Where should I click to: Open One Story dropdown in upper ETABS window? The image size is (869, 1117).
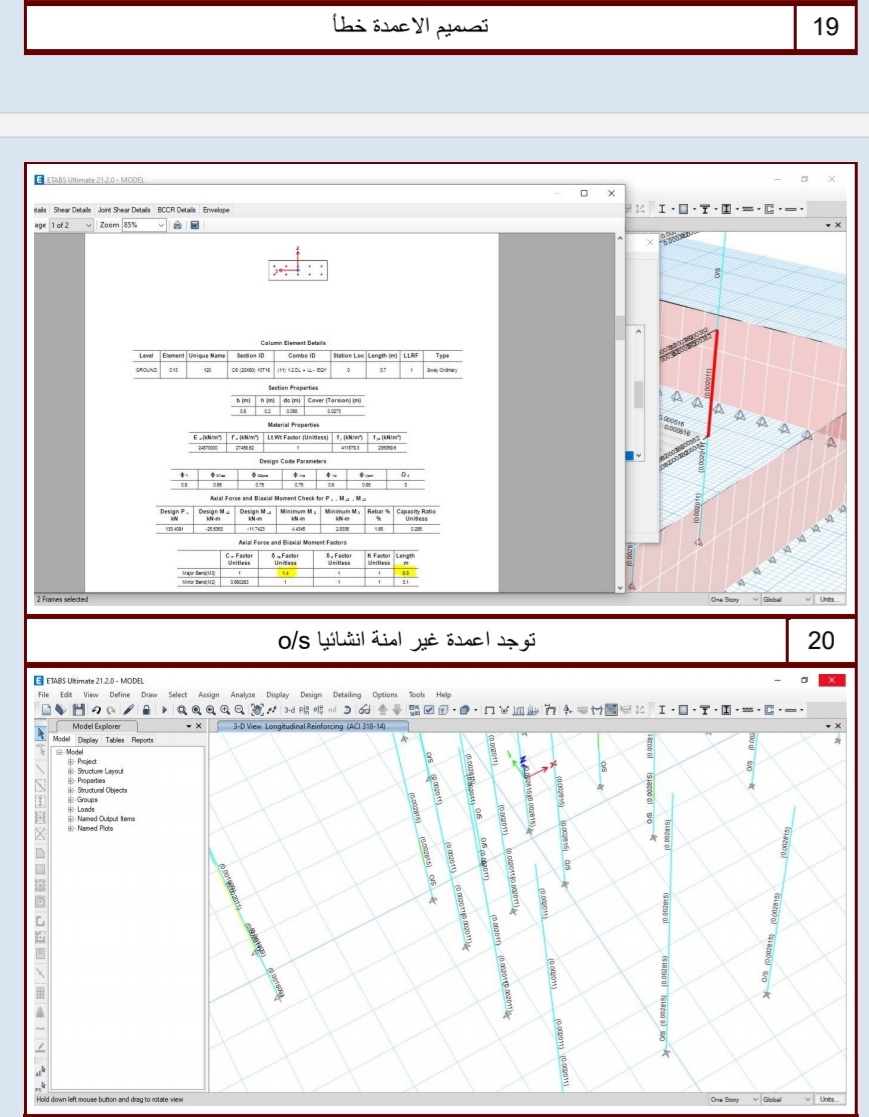pos(734,600)
